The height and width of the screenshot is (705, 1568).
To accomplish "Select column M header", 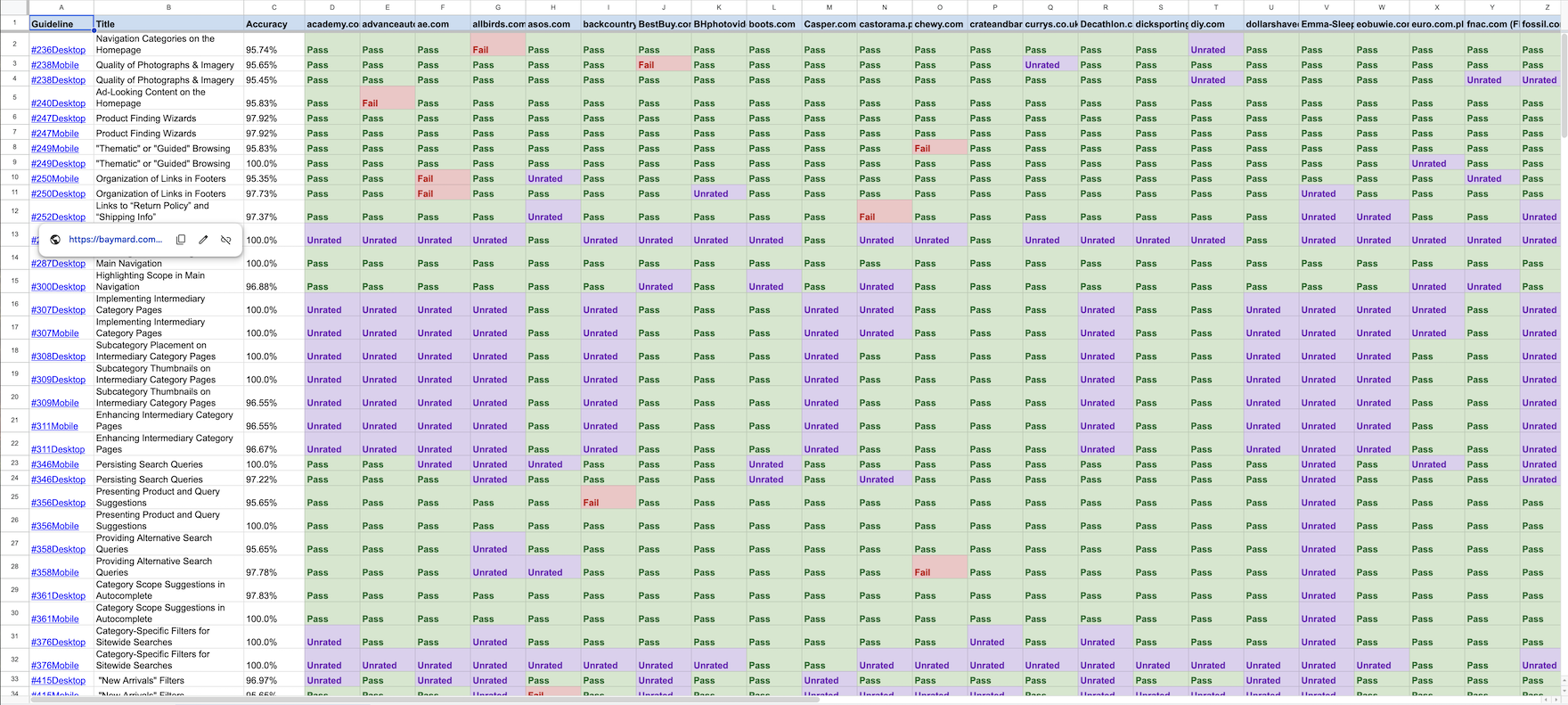I will click(829, 7).
